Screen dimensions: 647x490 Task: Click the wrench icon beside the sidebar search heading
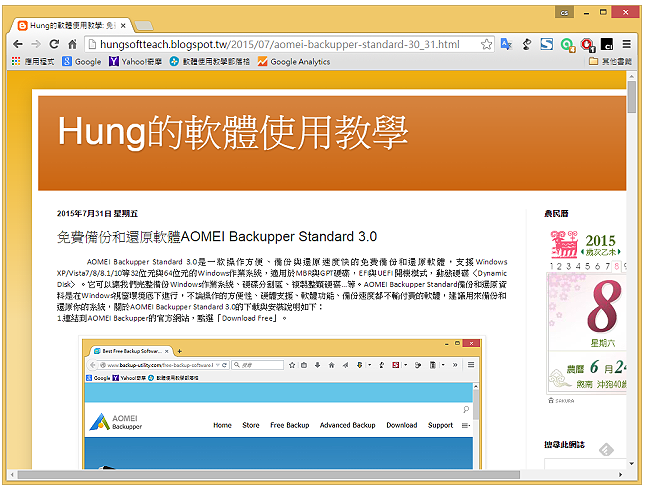click(x=606, y=450)
